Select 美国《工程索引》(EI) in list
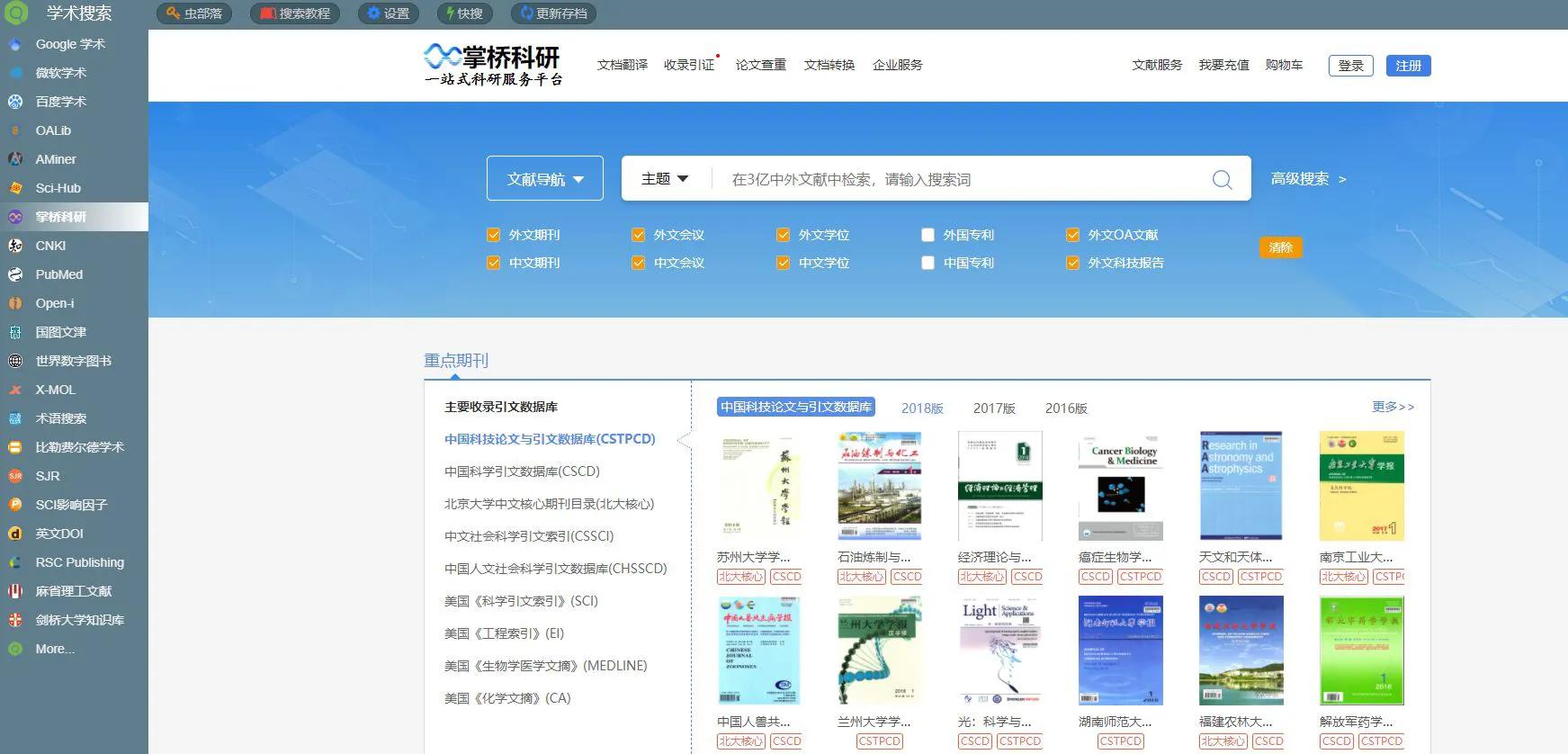The image size is (1568, 754). point(504,633)
